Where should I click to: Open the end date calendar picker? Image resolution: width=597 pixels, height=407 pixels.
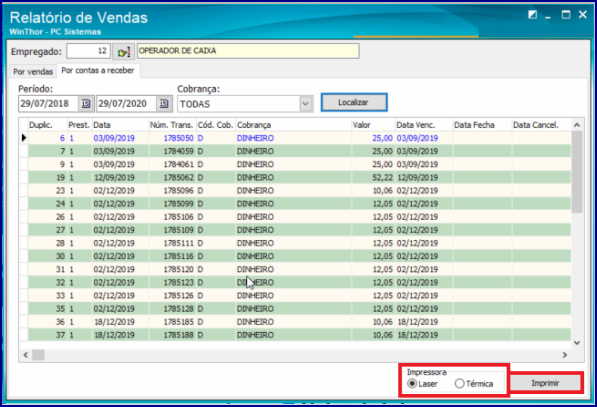(163, 104)
